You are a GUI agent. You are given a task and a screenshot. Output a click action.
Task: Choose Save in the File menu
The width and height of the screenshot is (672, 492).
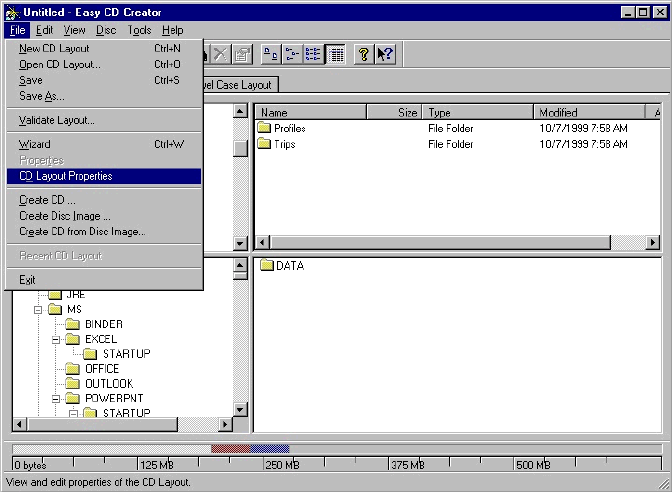(104, 80)
